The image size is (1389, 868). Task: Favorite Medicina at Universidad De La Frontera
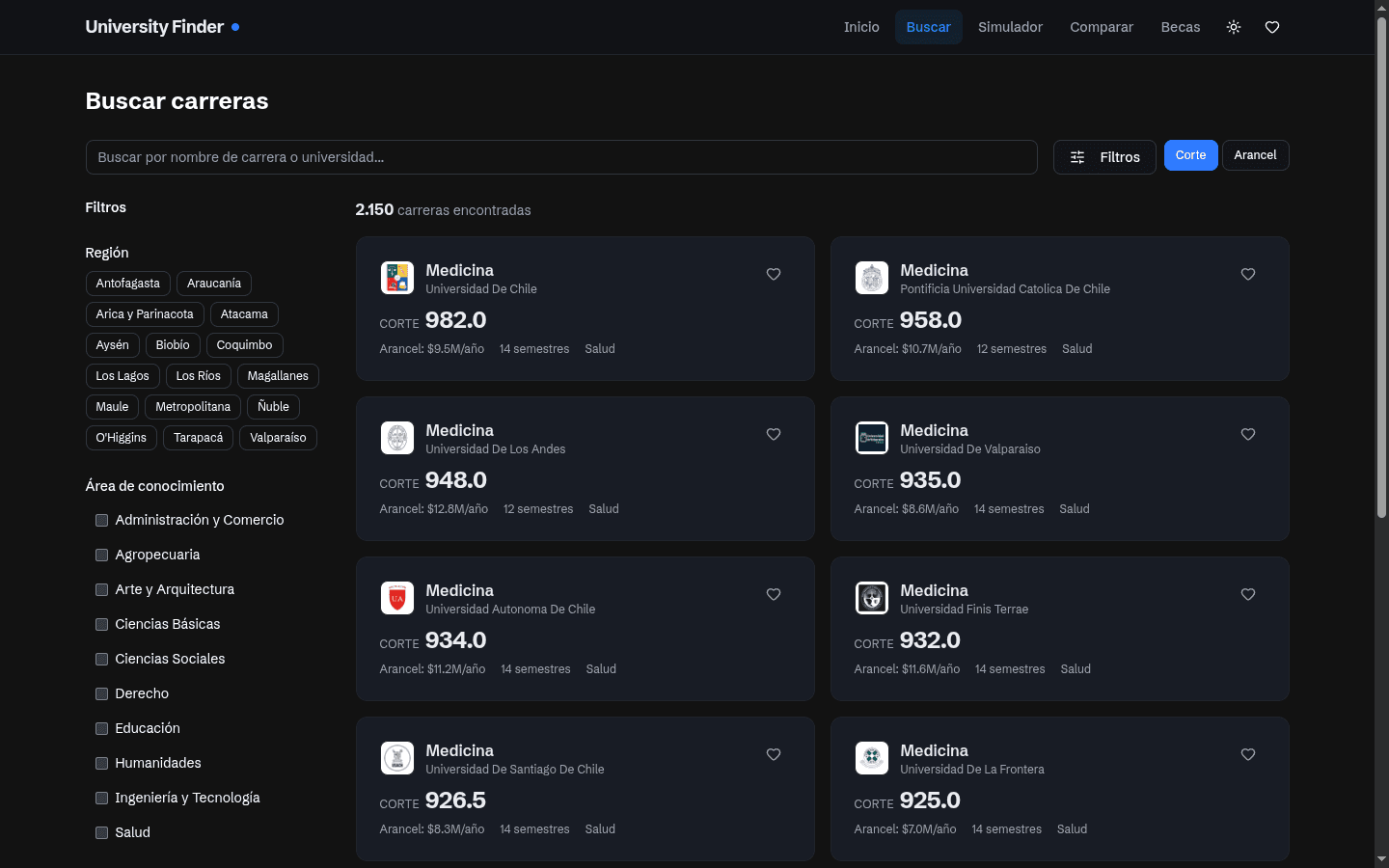[x=1248, y=754]
